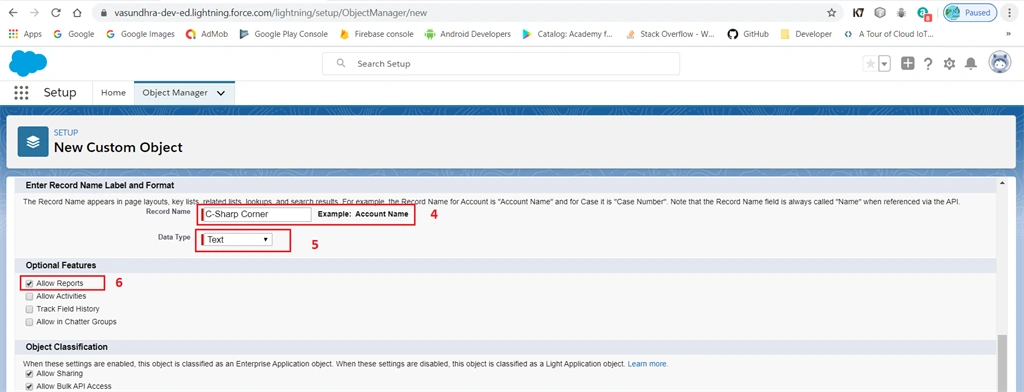Expand Object Manager tab dropdown chevron
Image resolution: width=1024 pixels, height=392 pixels.
[x=221, y=93]
